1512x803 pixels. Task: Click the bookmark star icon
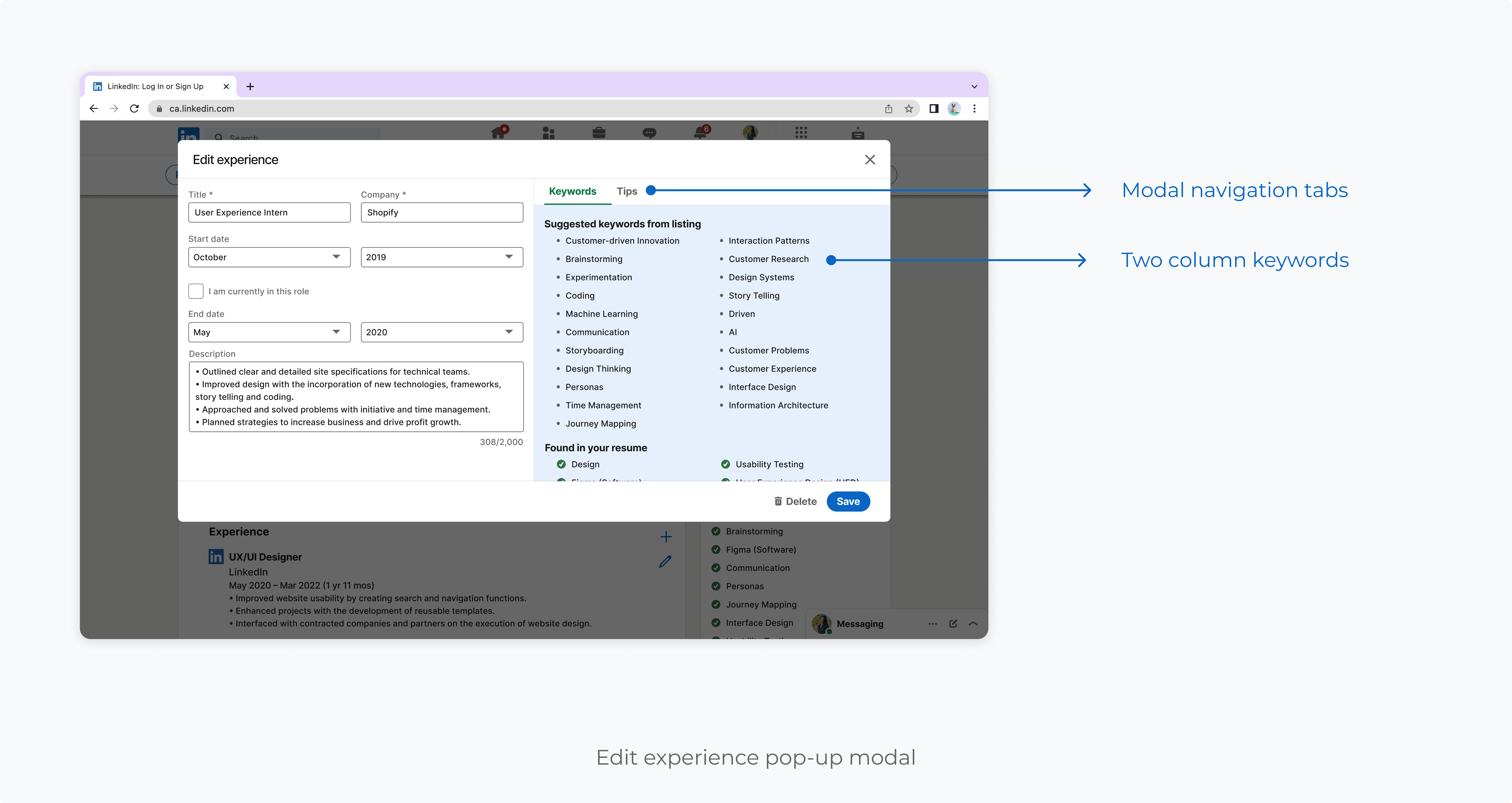click(909, 109)
